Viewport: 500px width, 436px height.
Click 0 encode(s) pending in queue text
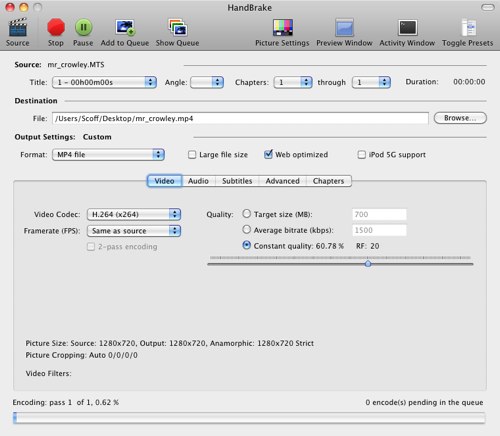[x=424, y=402]
